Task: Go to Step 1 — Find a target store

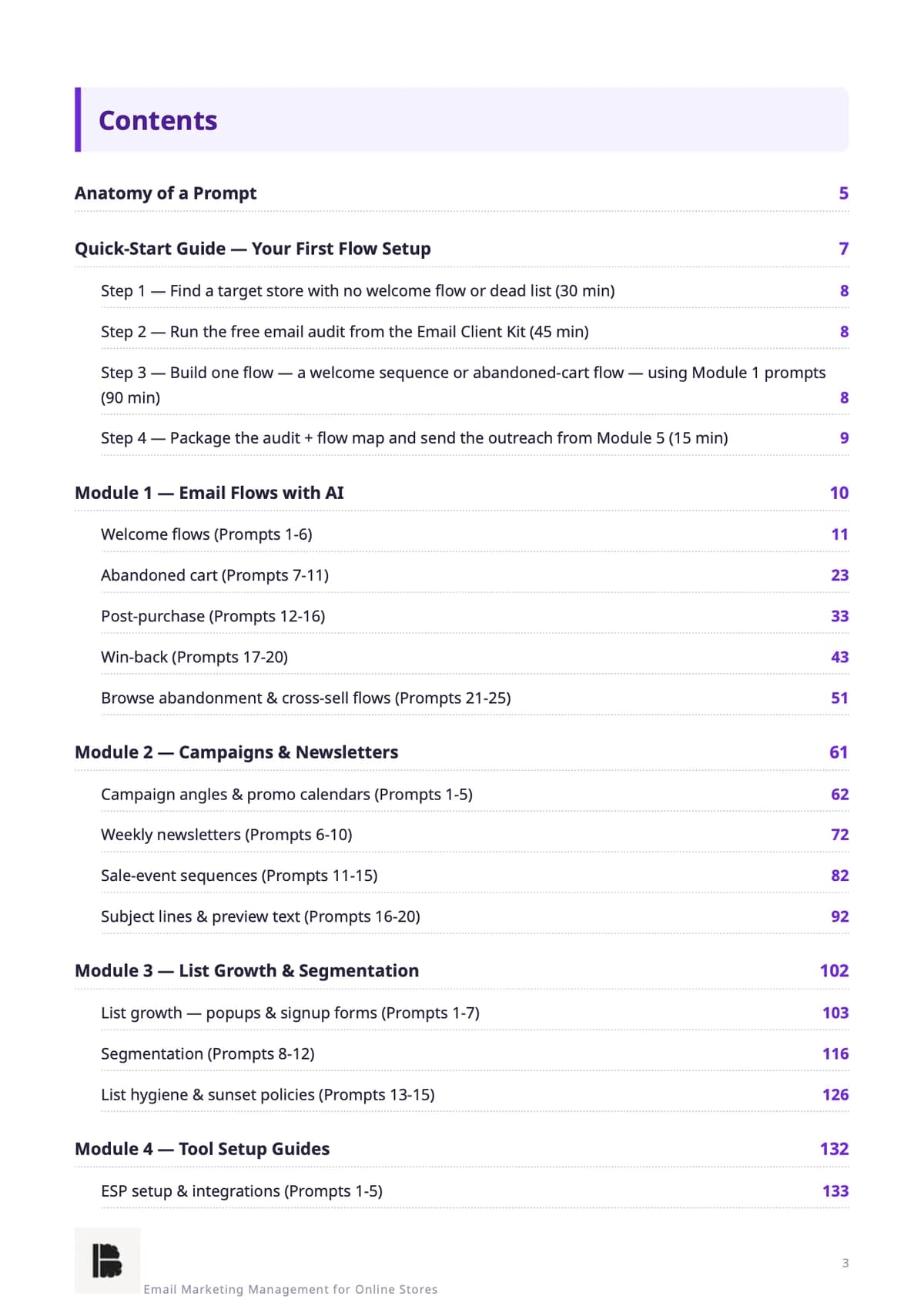Action: point(474,291)
